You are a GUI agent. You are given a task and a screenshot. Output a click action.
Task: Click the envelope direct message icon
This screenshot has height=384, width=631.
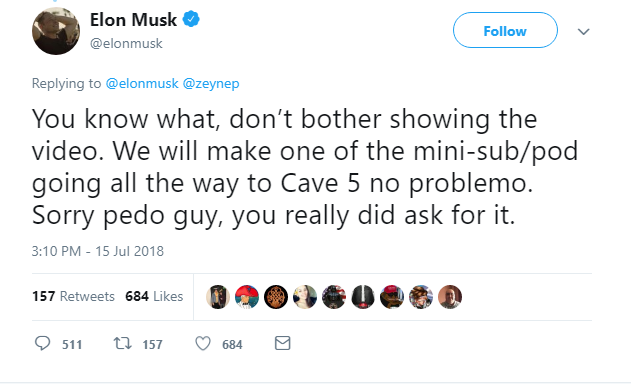coord(283,343)
